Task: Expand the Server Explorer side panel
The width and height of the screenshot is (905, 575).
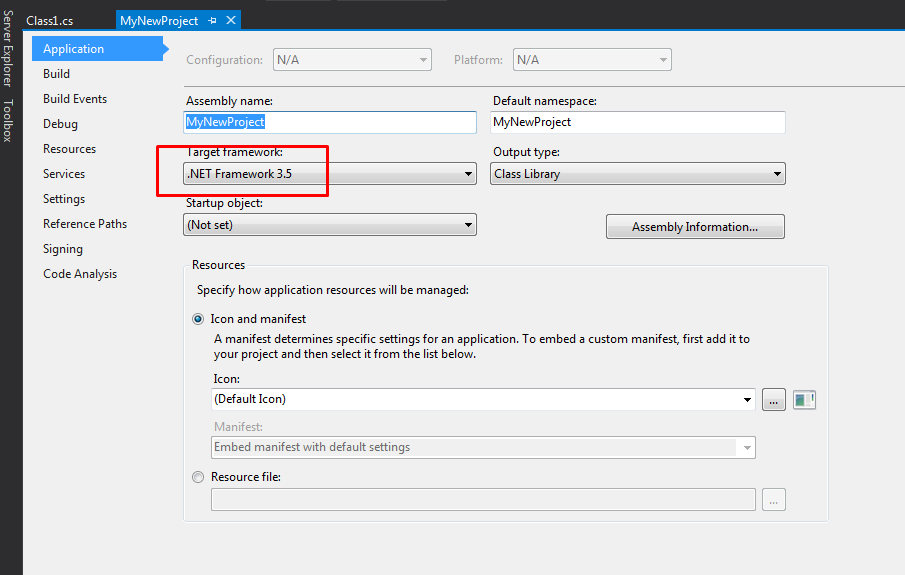Action: tap(8, 48)
